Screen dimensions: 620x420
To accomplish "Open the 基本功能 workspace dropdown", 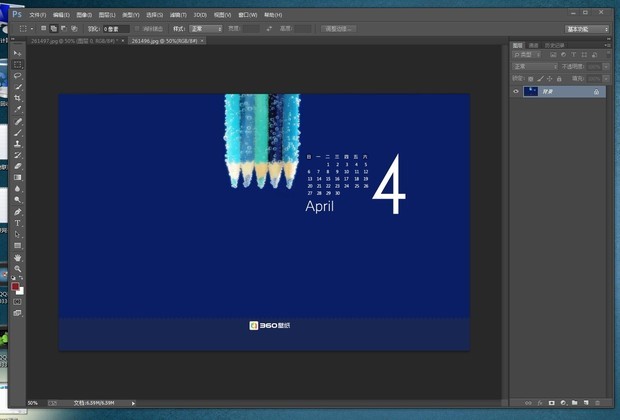I will (587, 29).
